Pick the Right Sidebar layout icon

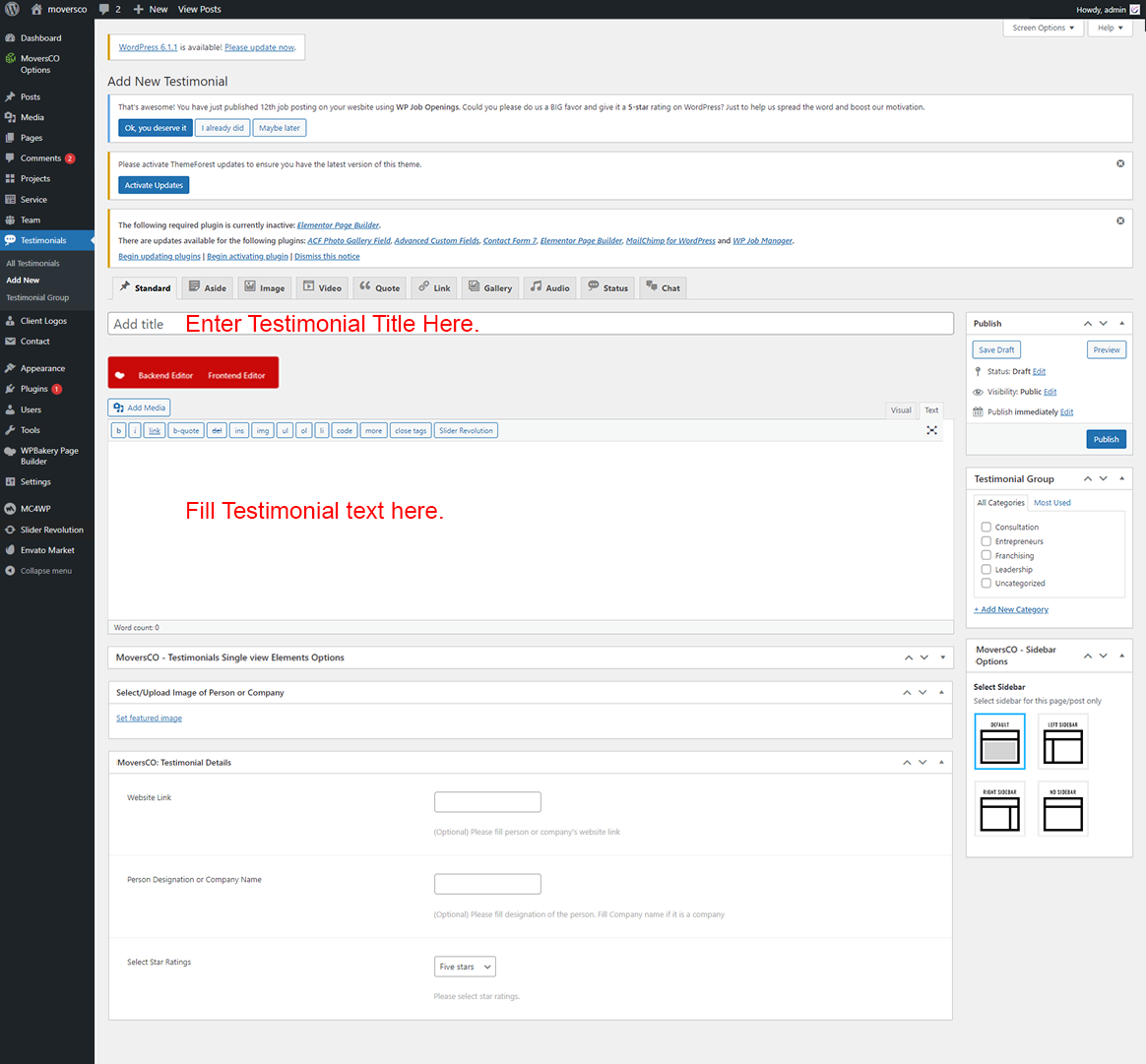tap(999, 809)
